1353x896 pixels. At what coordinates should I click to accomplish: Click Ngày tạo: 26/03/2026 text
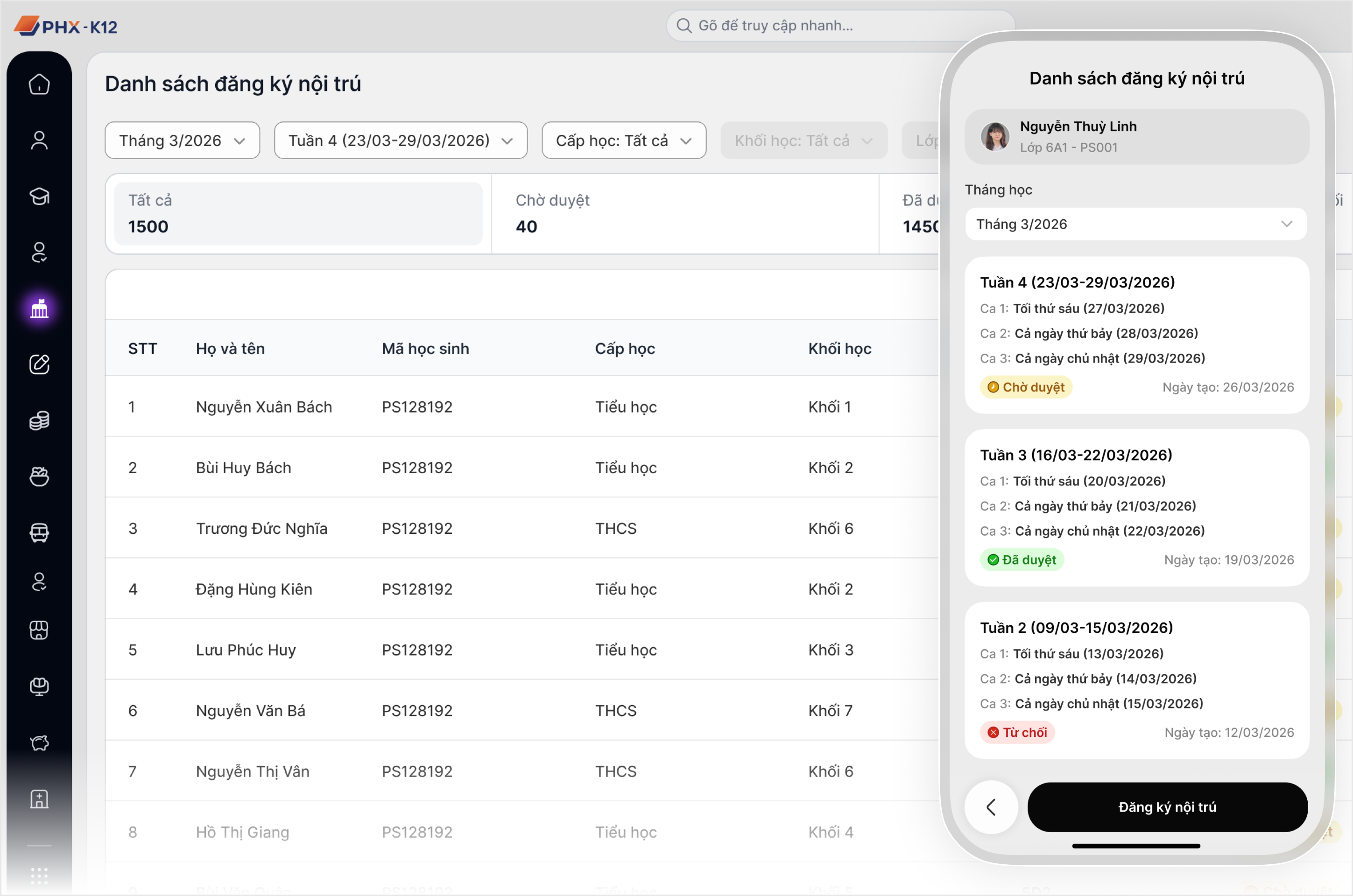[x=1228, y=387]
